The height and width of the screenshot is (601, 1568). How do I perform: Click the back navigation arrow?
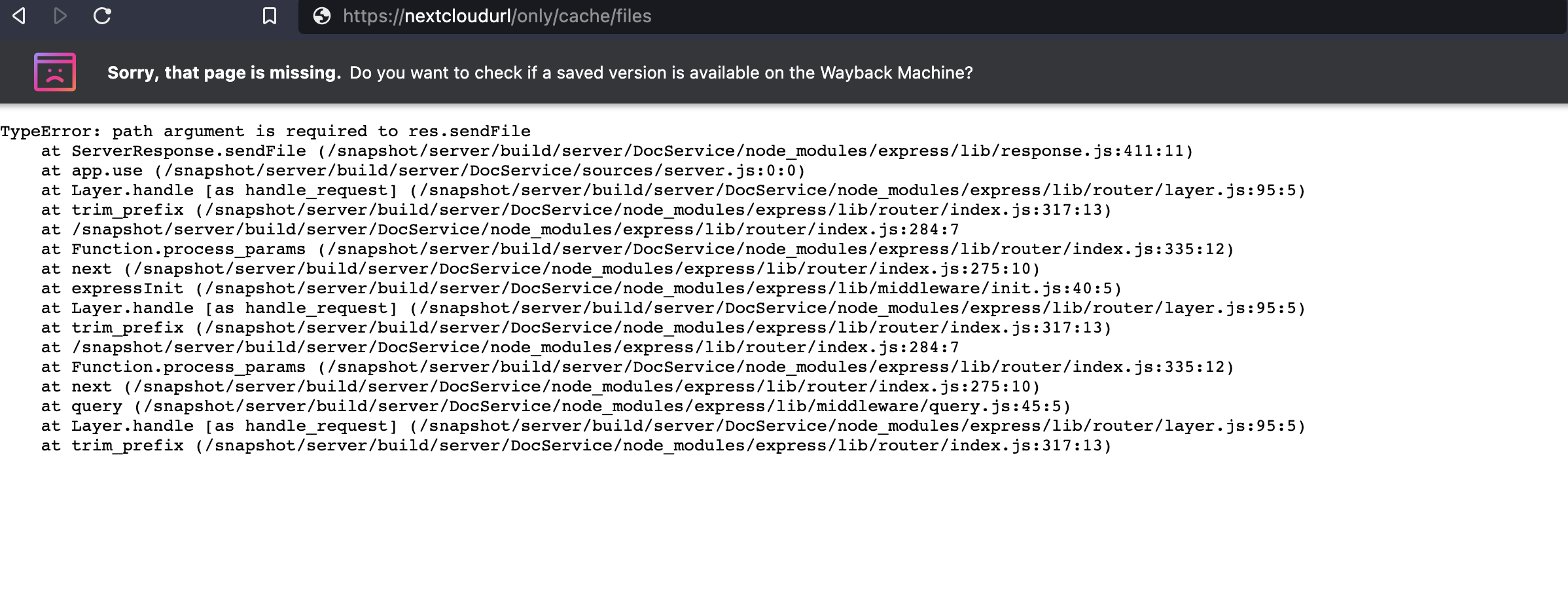pos(18,16)
